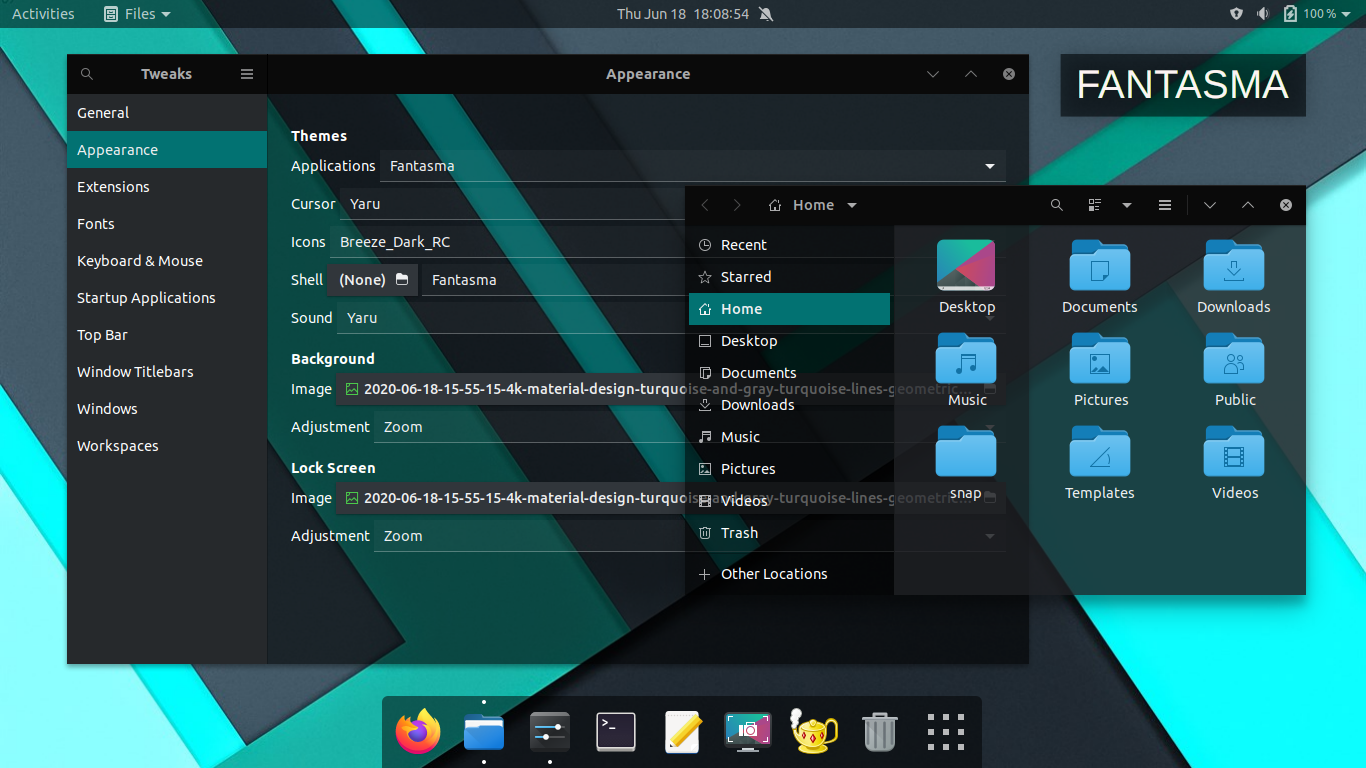Click the forward arrow in Files window
Screen dimensions: 1366x768
pos(737,205)
